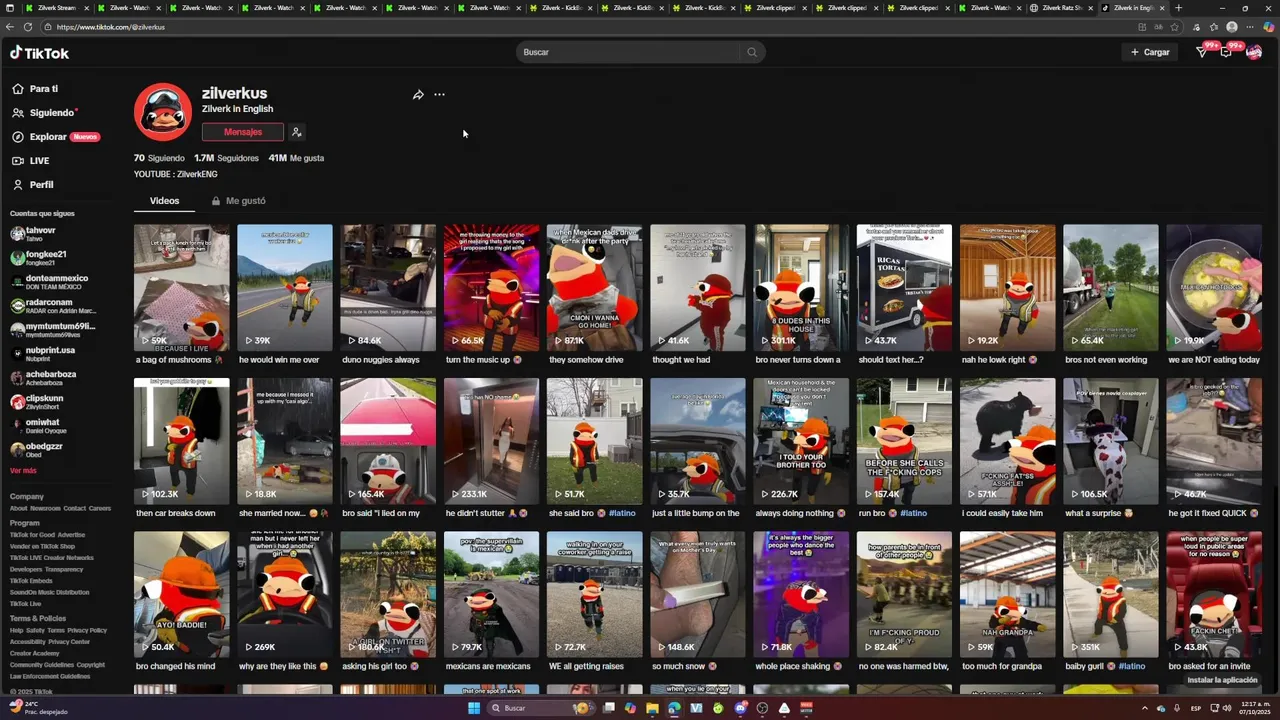Select the Videos tab

coord(164,201)
